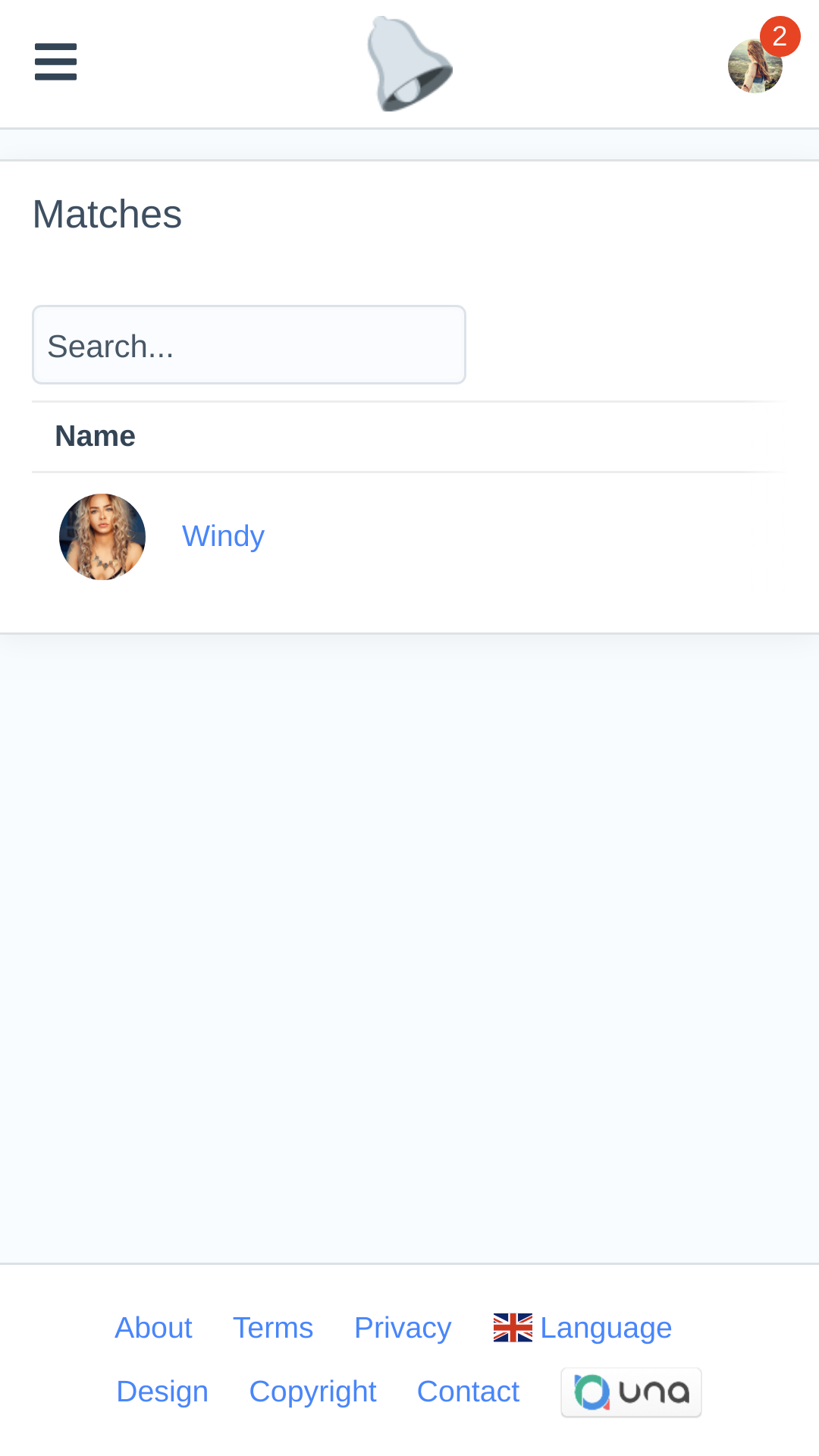Focus the Search matches field
This screenshot has width=819, height=1456.
(249, 345)
